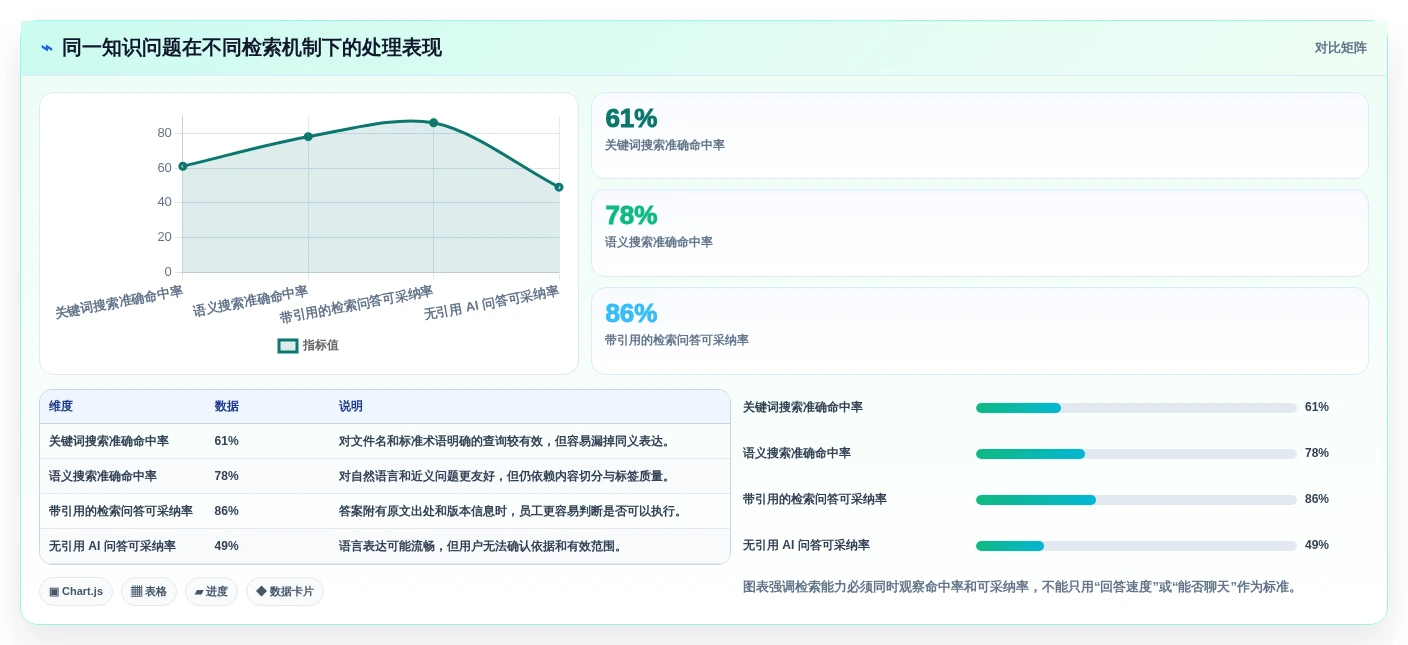Click the 49% value beside the progress bar
Viewport: 1408px width, 645px height.
coord(1317,545)
